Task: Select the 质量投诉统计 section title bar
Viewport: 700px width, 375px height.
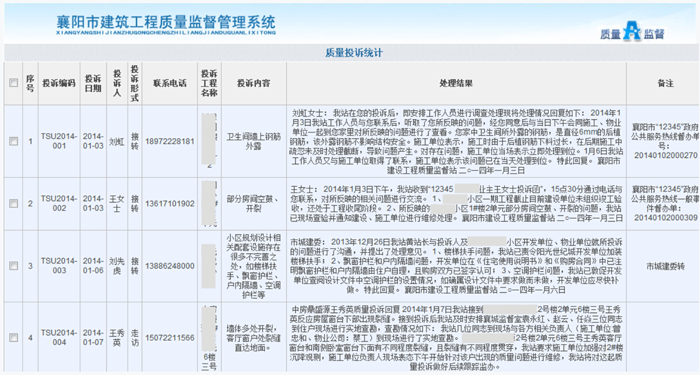Action: coord(354,53)
